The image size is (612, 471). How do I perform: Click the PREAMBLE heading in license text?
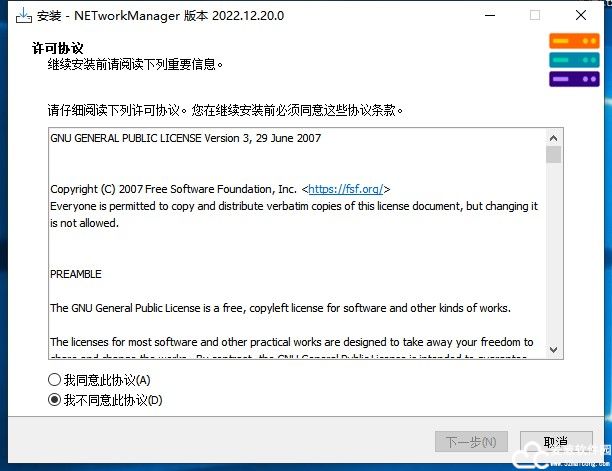pos(76,274)
